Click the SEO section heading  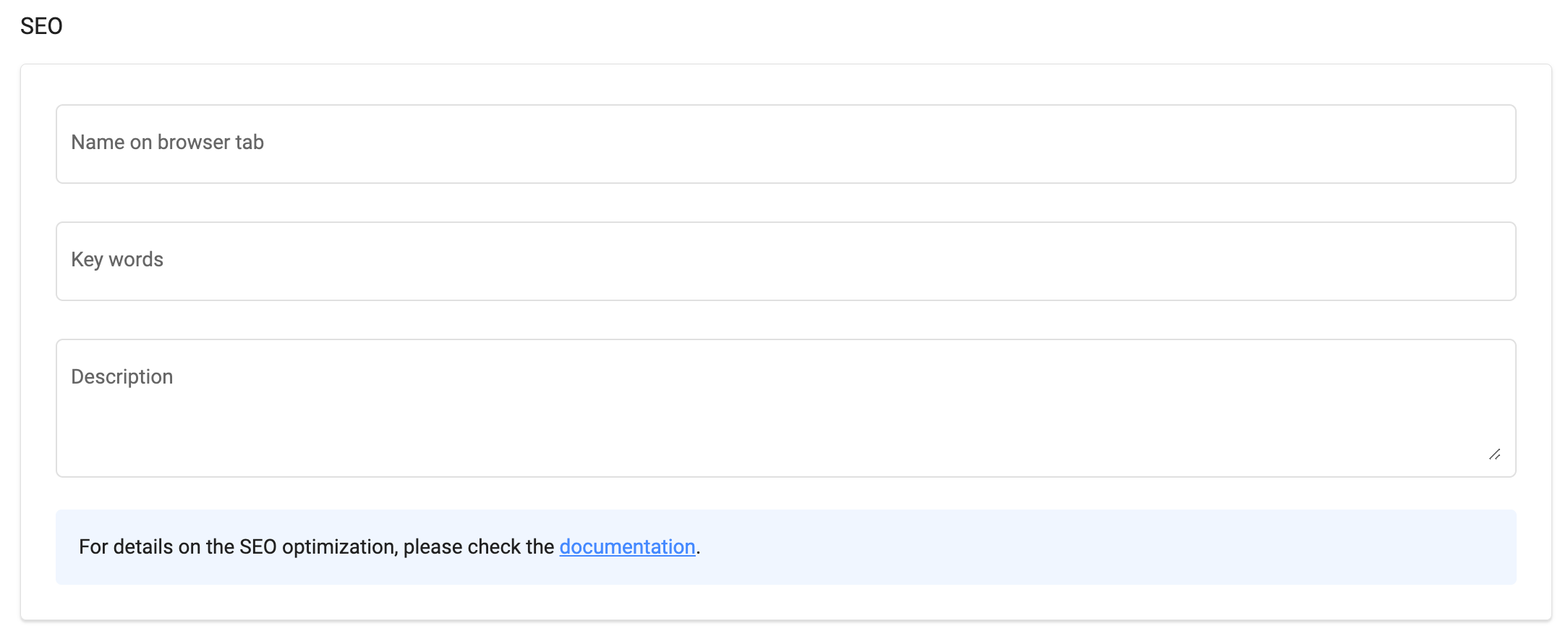click(41, 26)
